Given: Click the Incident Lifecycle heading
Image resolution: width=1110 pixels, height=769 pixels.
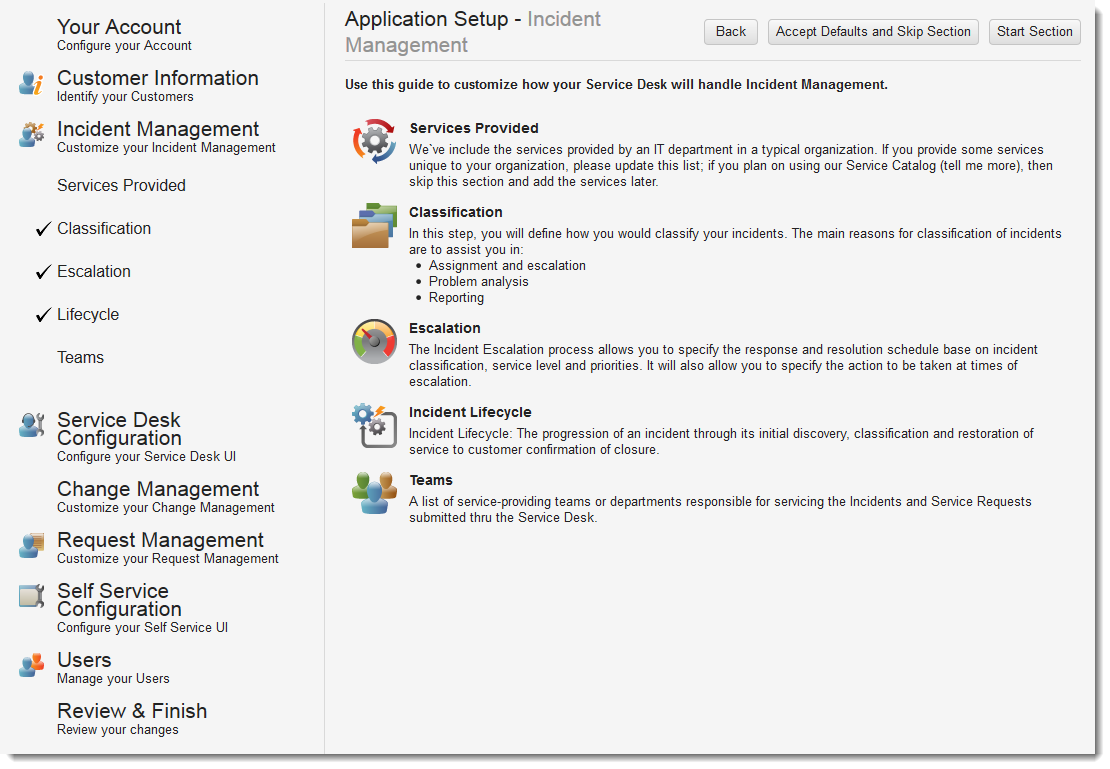Looking at the screenshot, I should pyautogui.click(x=470, y=412).
